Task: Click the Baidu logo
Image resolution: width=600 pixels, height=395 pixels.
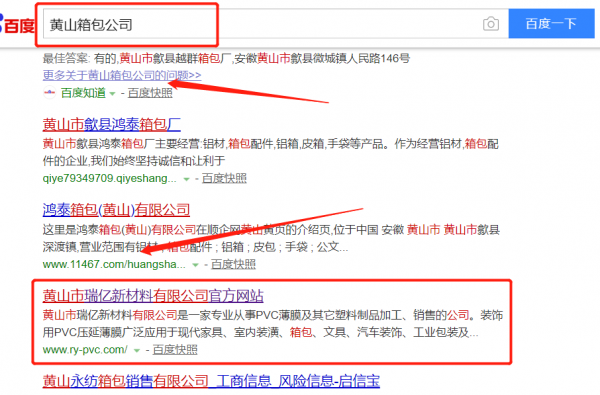Action: (17, 24)
